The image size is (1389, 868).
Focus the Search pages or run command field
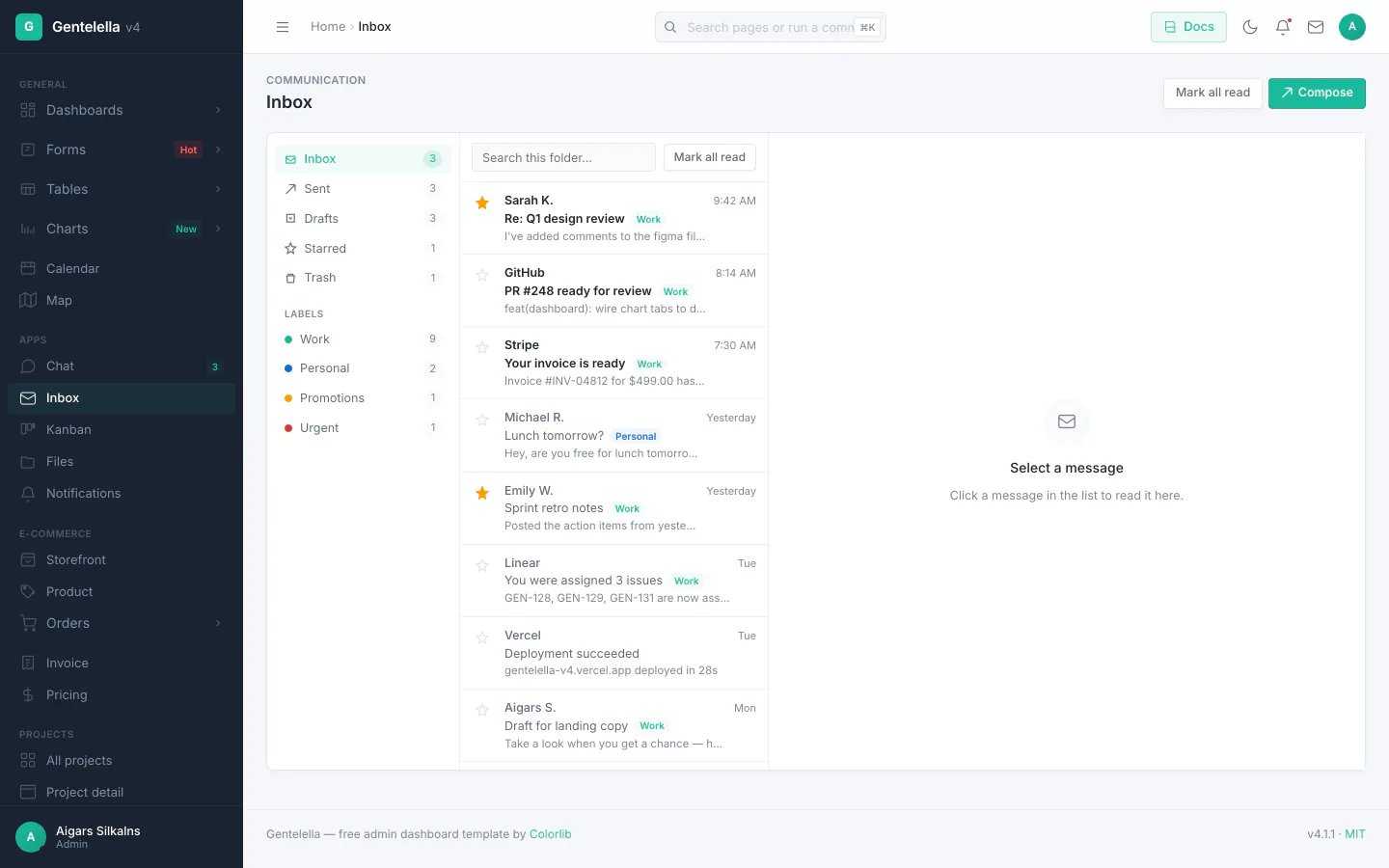point(771,27)
